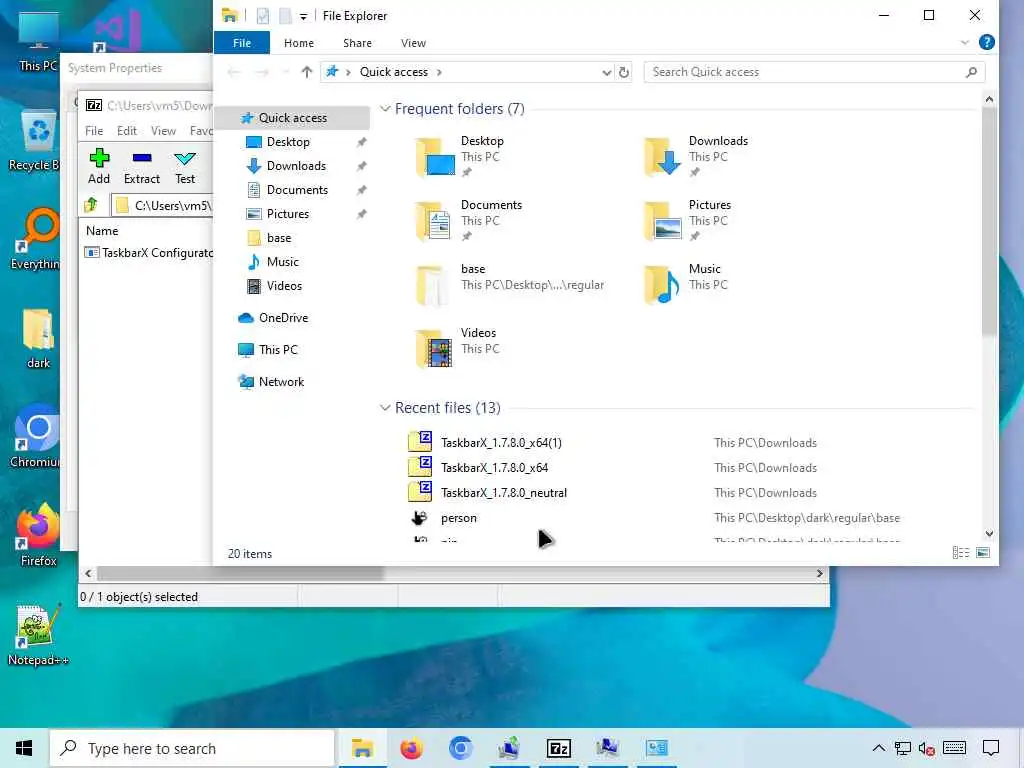Select TaskbarX_1.7.8.0_x64 recent file
The width and height of the screenshot is (1024, 768).
tap(494, 468)
